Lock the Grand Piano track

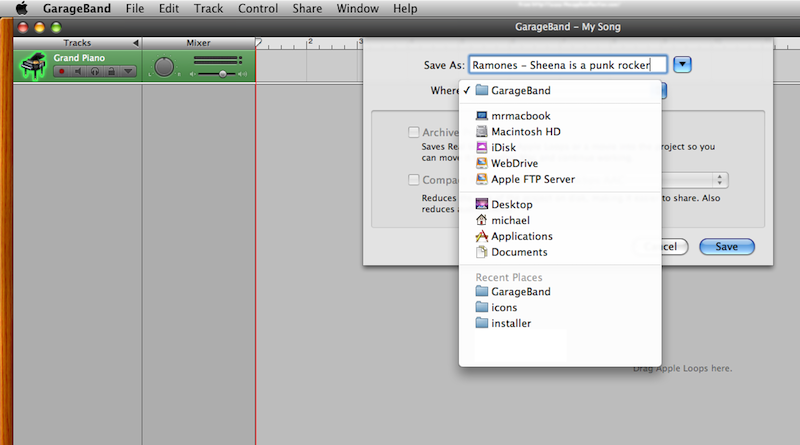point(110,72)
